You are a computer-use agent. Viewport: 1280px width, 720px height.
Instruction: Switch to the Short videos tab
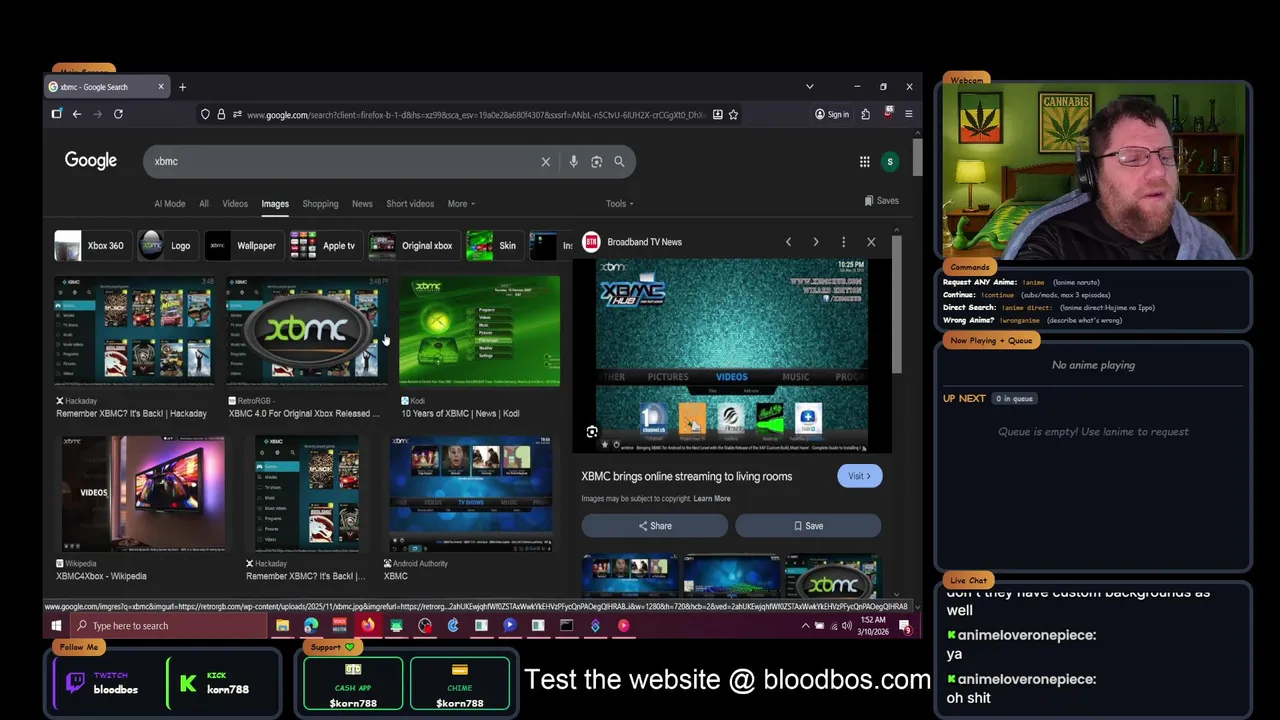pos(410,203)
